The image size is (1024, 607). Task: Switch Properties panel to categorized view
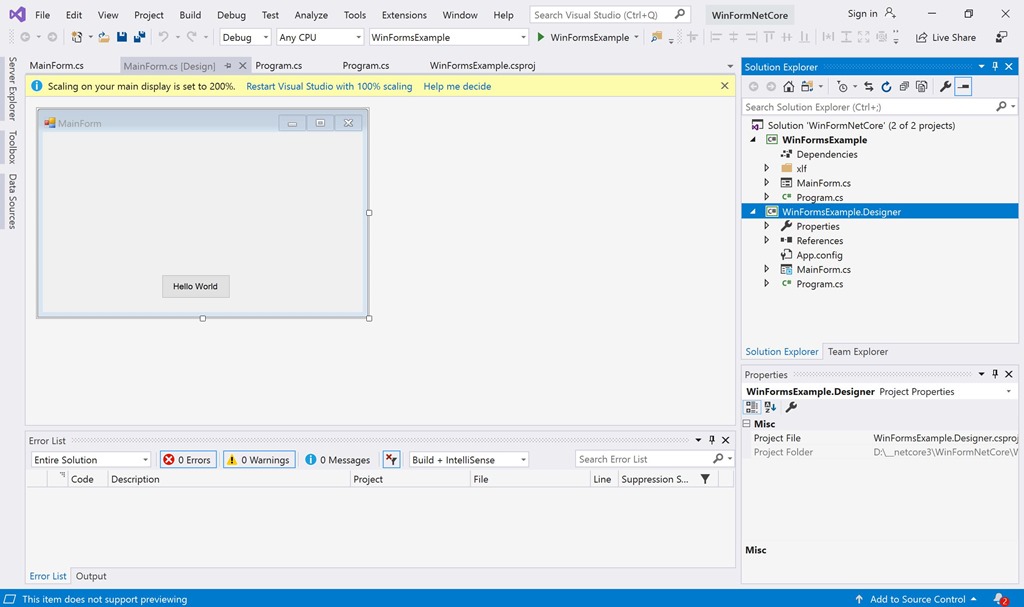(751, 407)
